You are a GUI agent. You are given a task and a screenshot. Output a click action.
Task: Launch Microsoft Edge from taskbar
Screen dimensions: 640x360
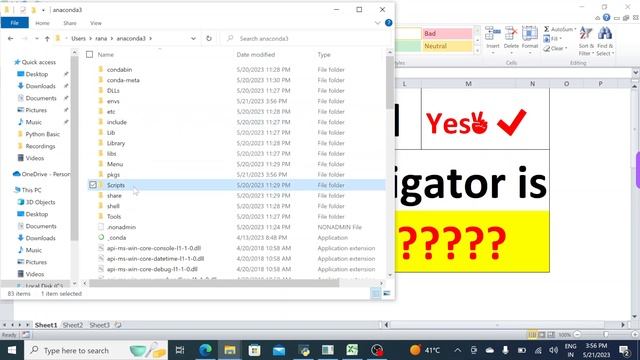[x=205, y=350]
